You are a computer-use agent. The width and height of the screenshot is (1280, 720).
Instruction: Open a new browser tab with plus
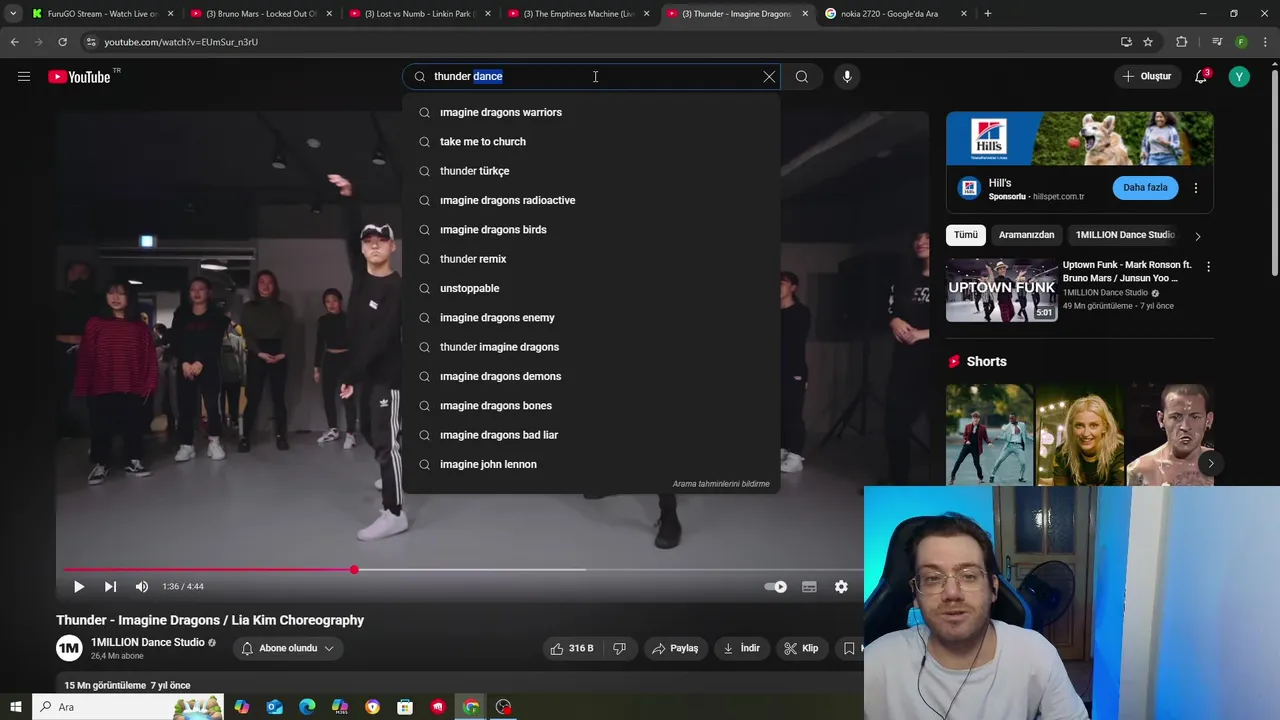[988, 14]
